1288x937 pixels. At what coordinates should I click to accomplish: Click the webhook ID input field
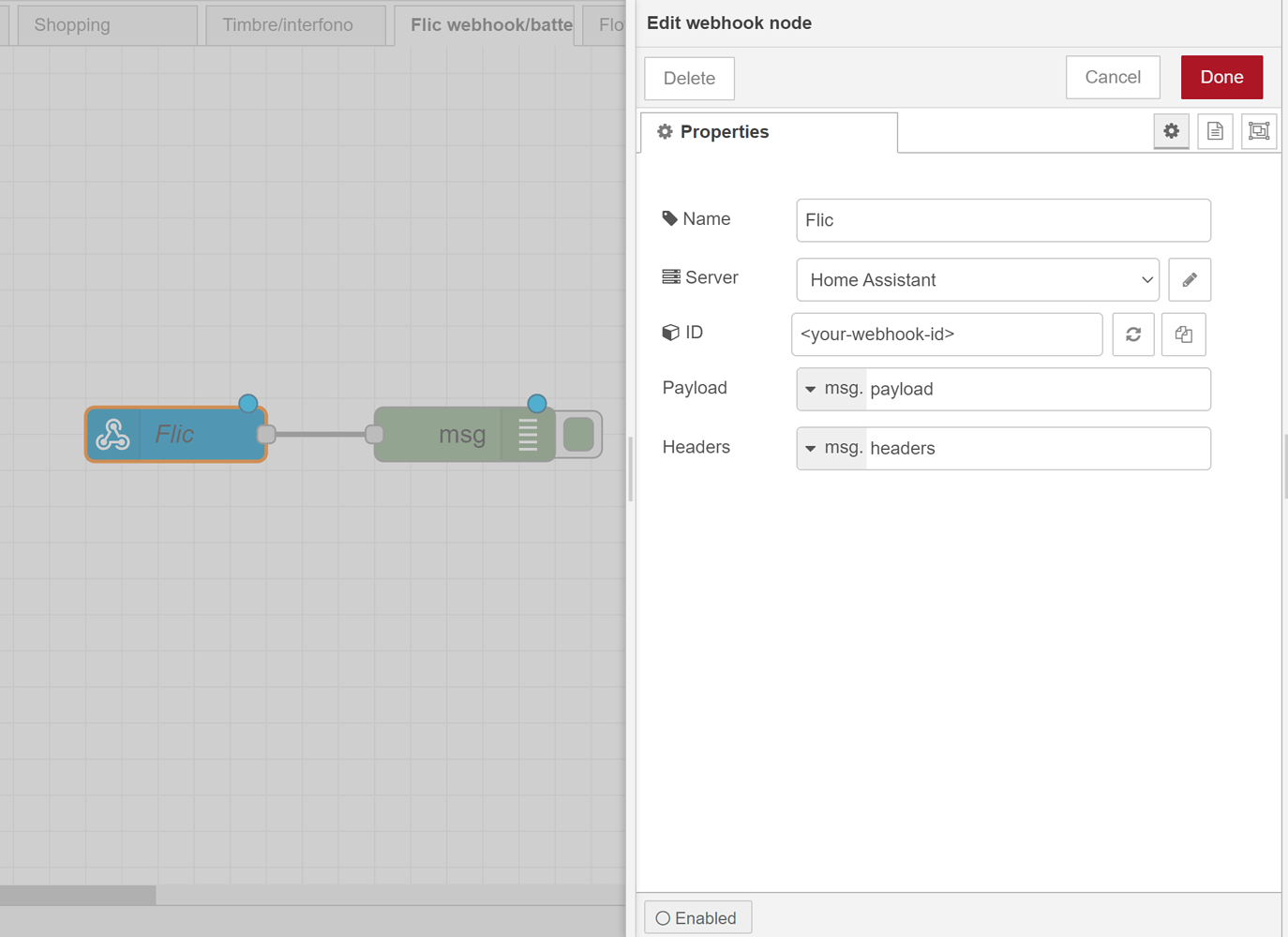pyautogui.click(x=947, y=335)
